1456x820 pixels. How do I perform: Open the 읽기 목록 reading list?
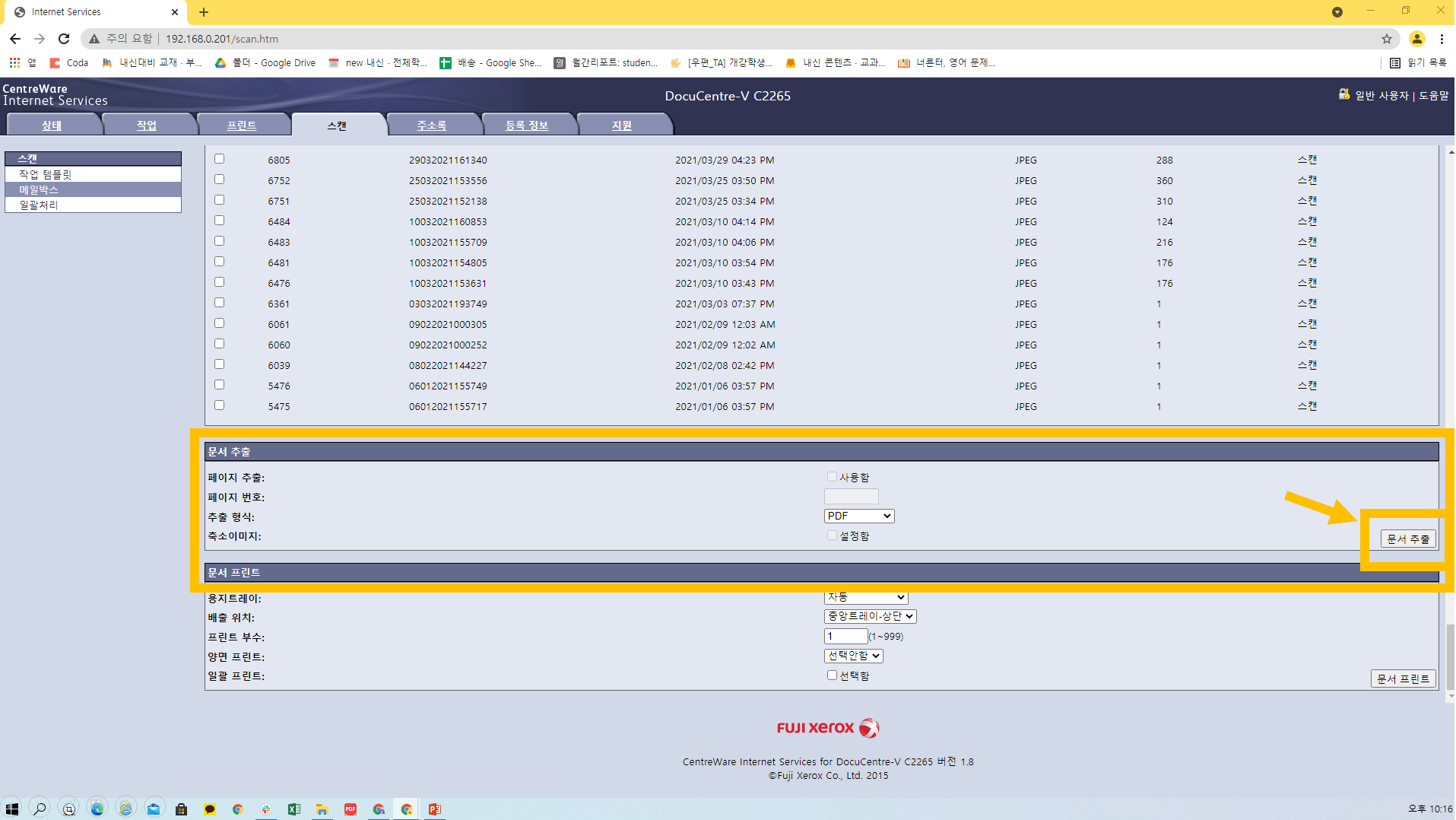point(1418,62)
